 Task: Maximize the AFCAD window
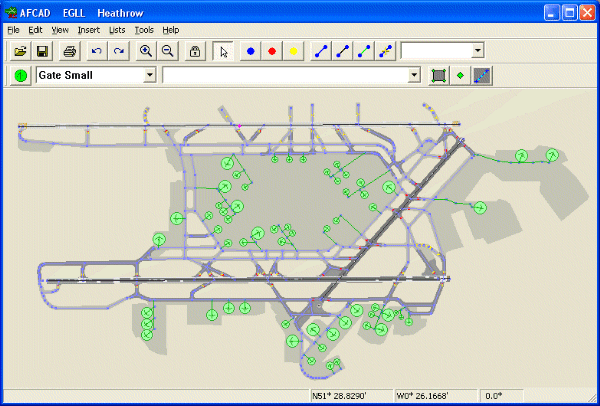569,13
